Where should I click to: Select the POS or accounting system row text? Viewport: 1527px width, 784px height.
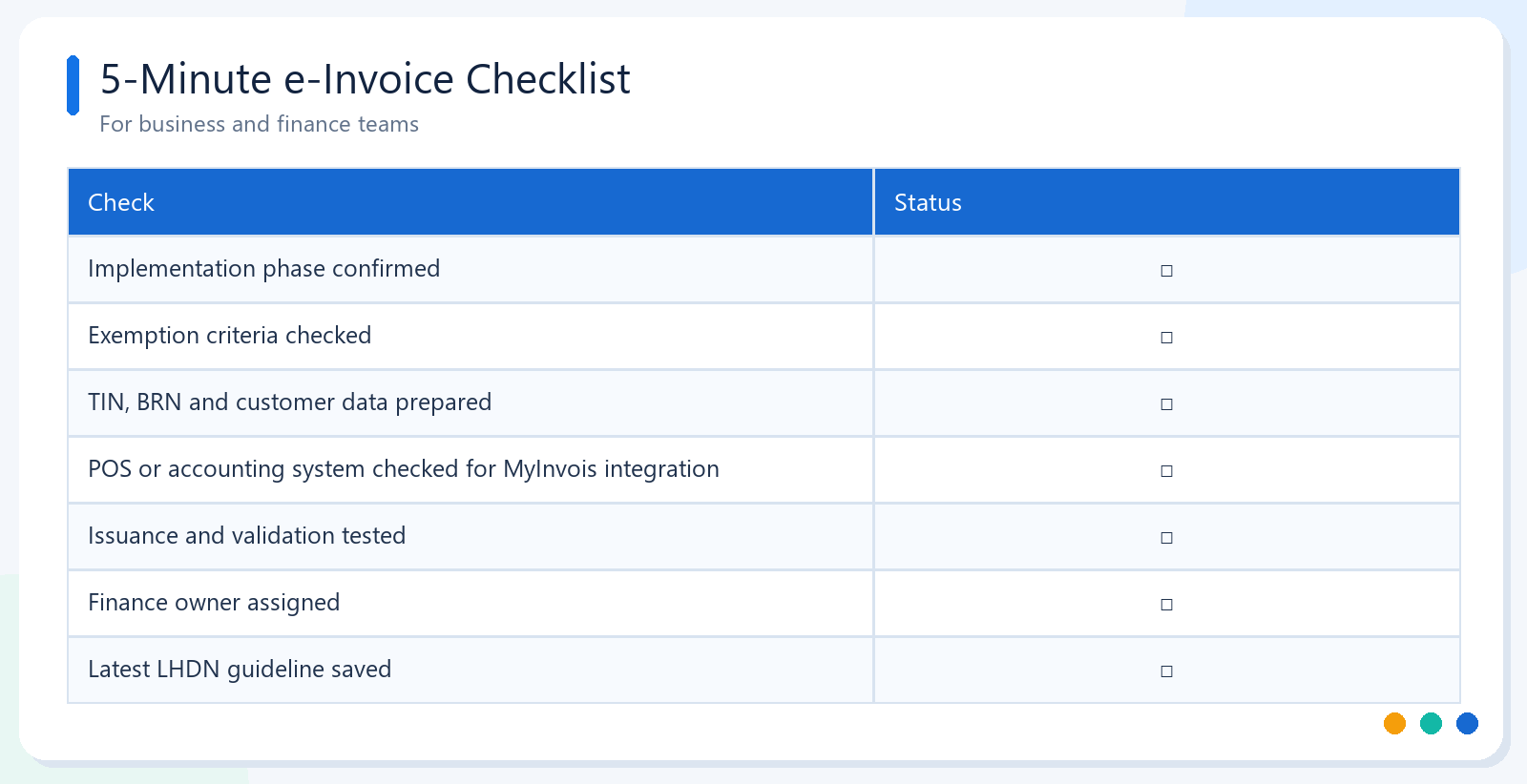(x=403, y=469)
